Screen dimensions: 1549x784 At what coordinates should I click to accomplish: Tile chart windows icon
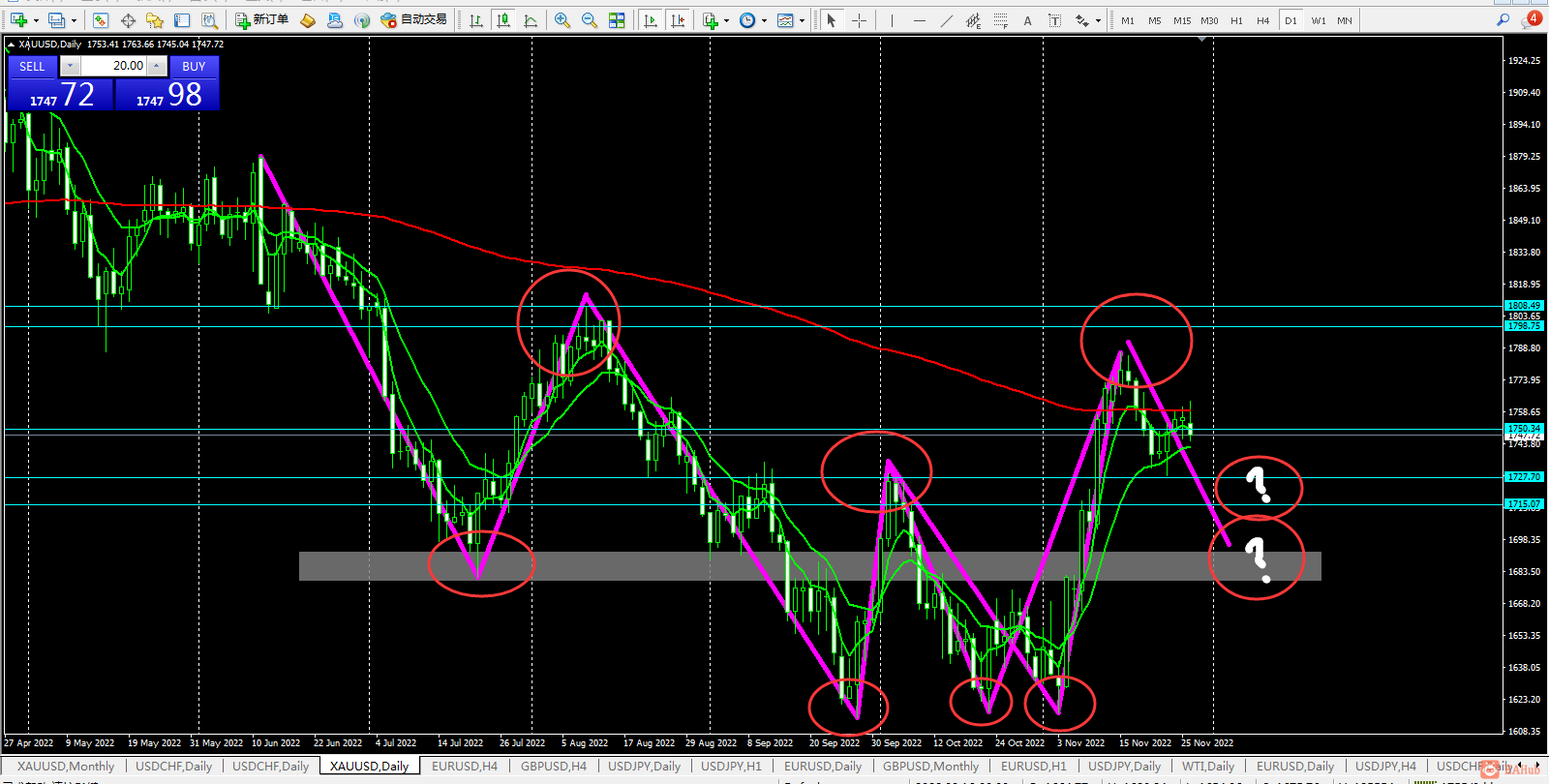[x=617, y=20]
